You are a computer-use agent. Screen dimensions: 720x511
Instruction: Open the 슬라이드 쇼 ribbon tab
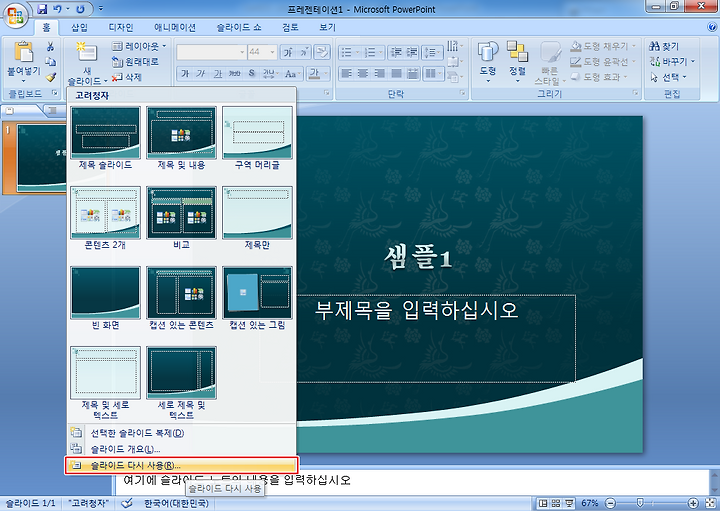pyautogui.click(x=239, y=28)
